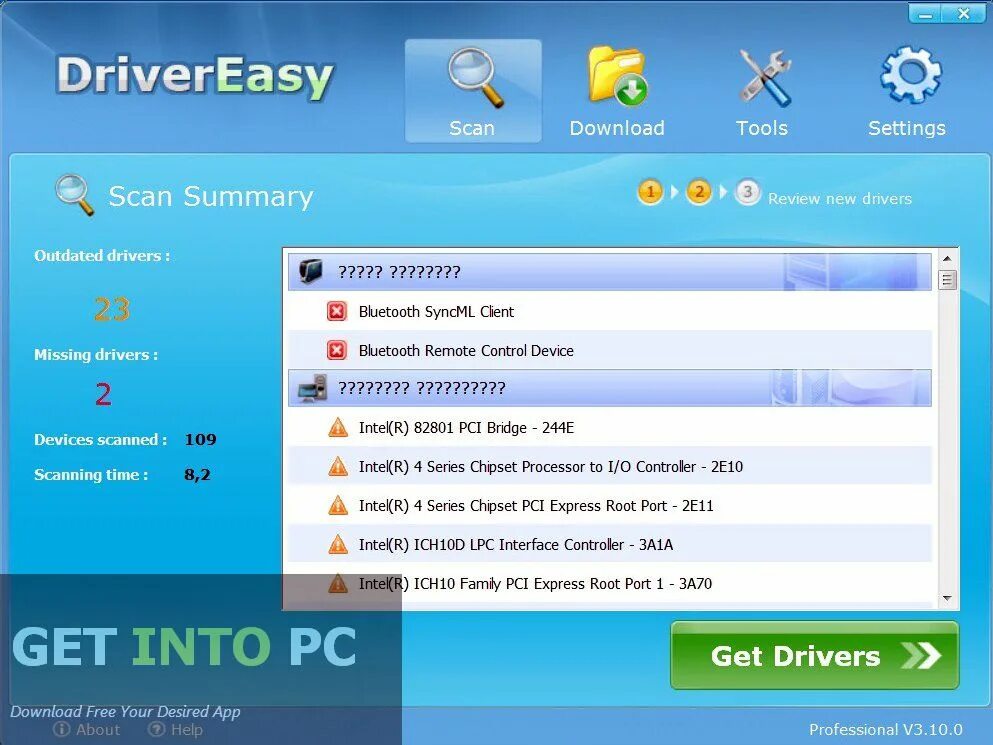Click warning icon beside 82801 PCI Bridge

338,428
